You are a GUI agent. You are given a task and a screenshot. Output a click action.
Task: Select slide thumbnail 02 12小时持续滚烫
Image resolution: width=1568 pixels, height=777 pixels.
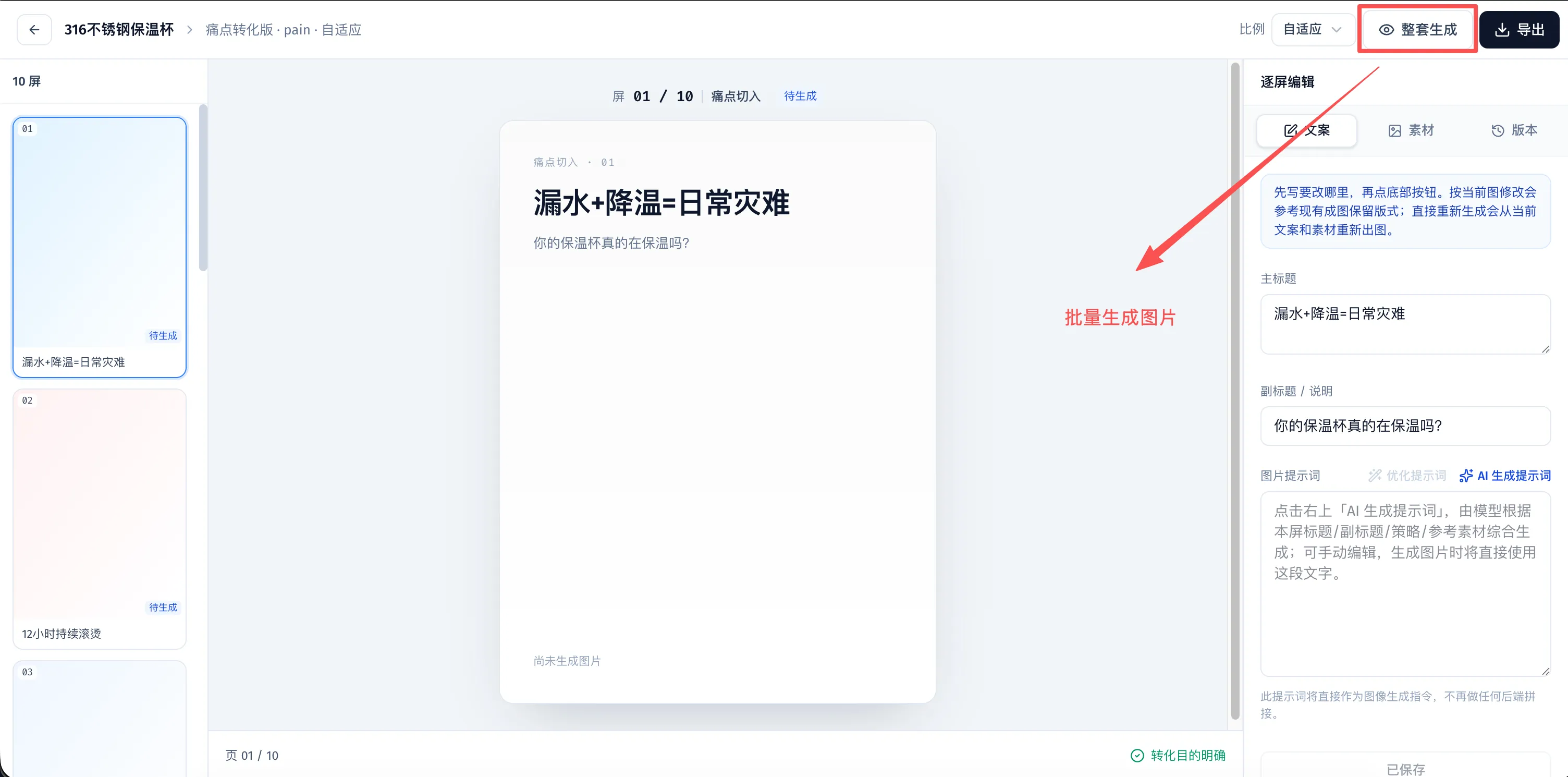99,519
